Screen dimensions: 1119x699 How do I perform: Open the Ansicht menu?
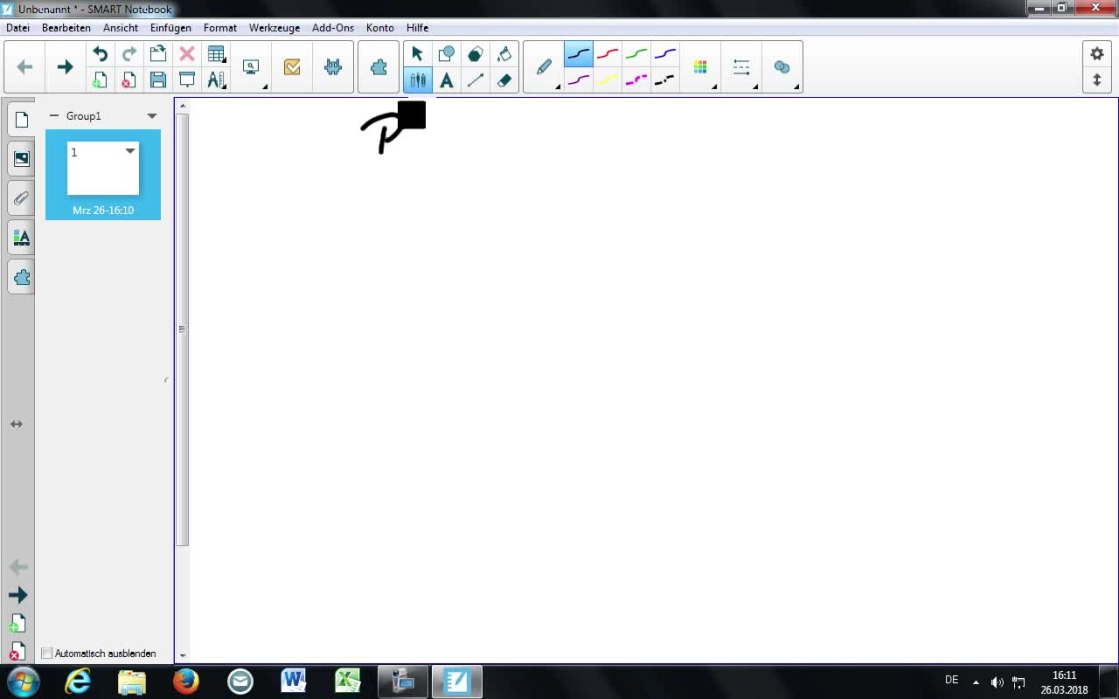click(121, 28)
